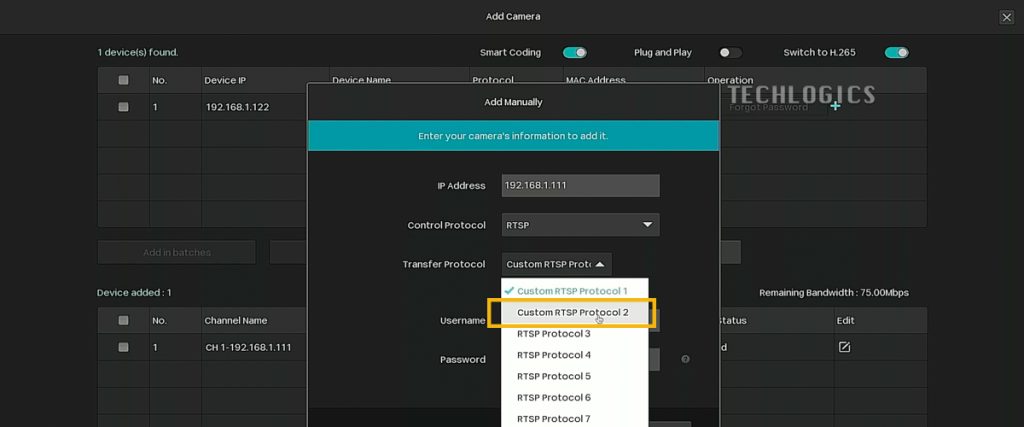Select RTSP Protocol 3 option
This screenshot has width=1024, height=427.
tap(554, 334)
